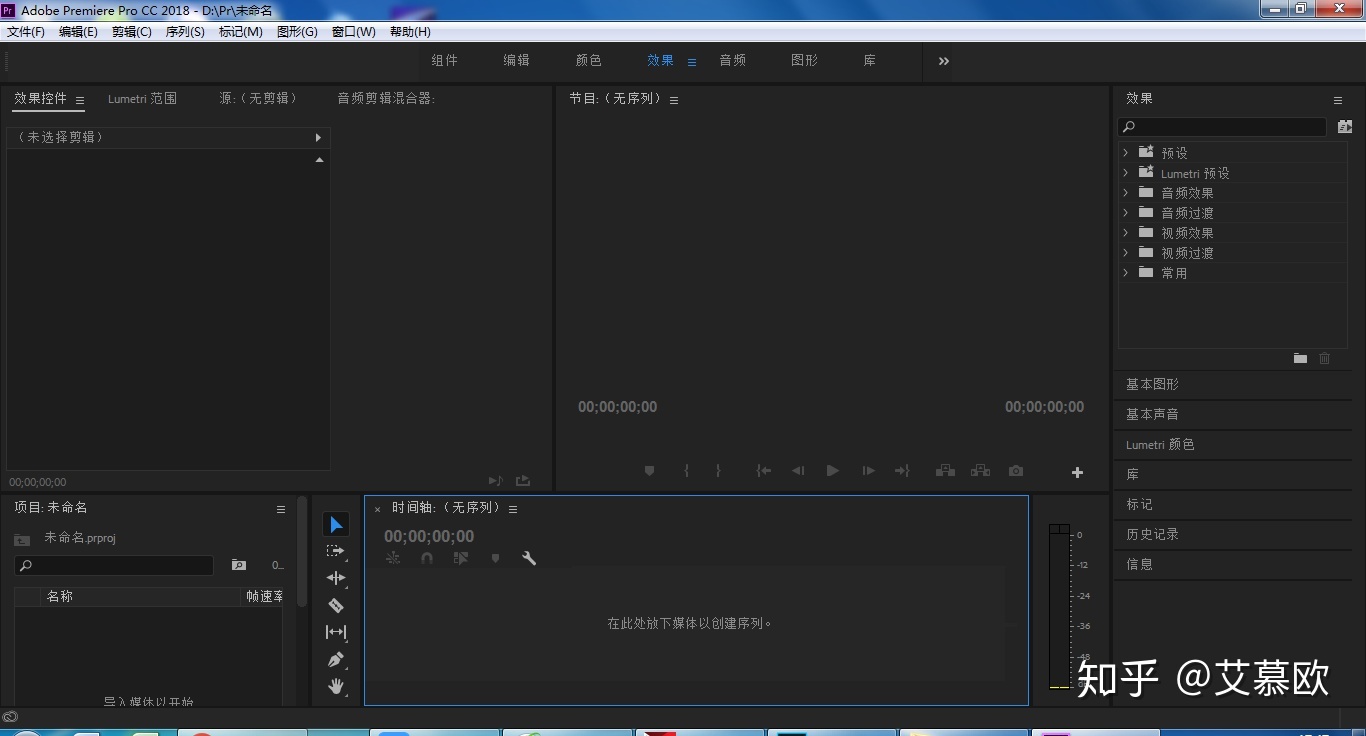
Task: Expand the 音频效果 folder
Action: click(x=1125, y=193)
